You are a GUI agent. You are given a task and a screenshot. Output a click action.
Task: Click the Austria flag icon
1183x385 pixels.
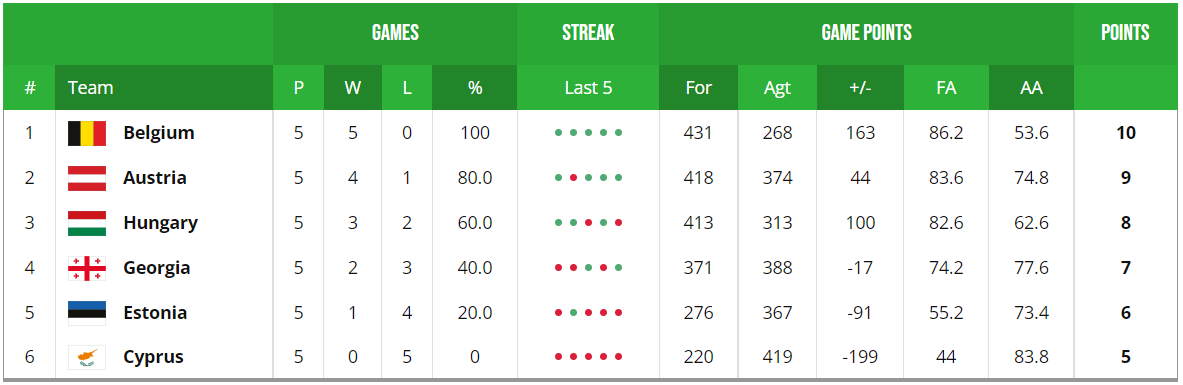87,178
